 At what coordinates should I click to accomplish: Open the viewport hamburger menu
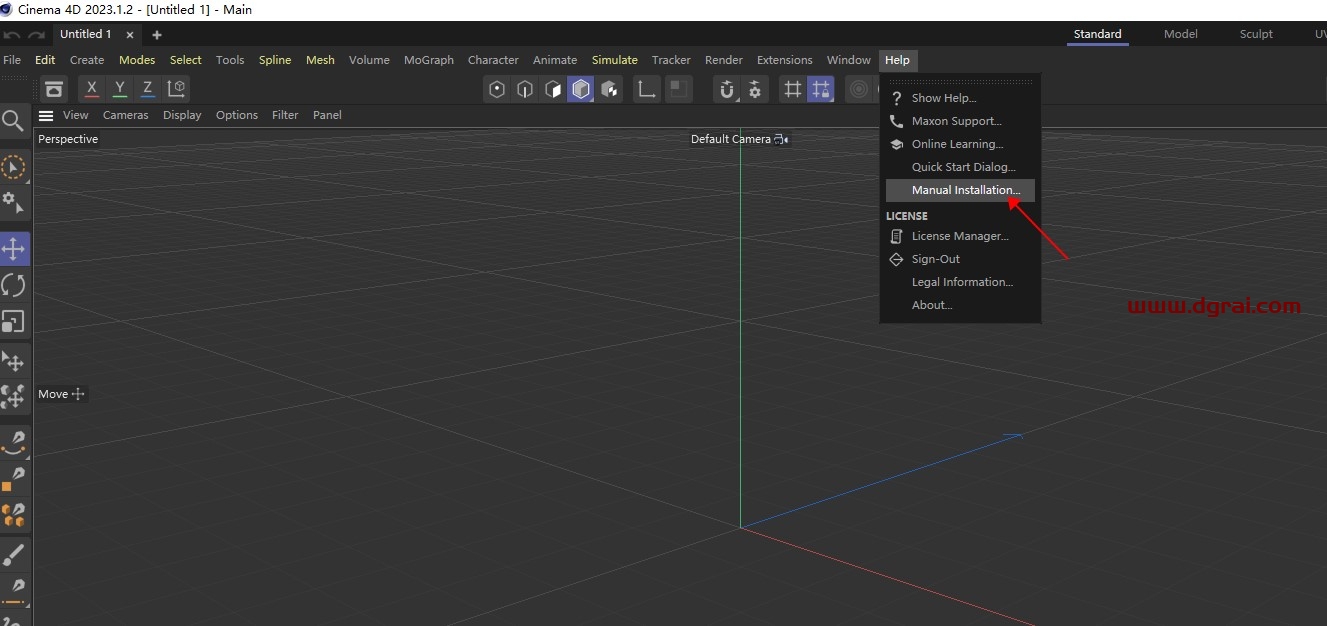click(46, 115)
